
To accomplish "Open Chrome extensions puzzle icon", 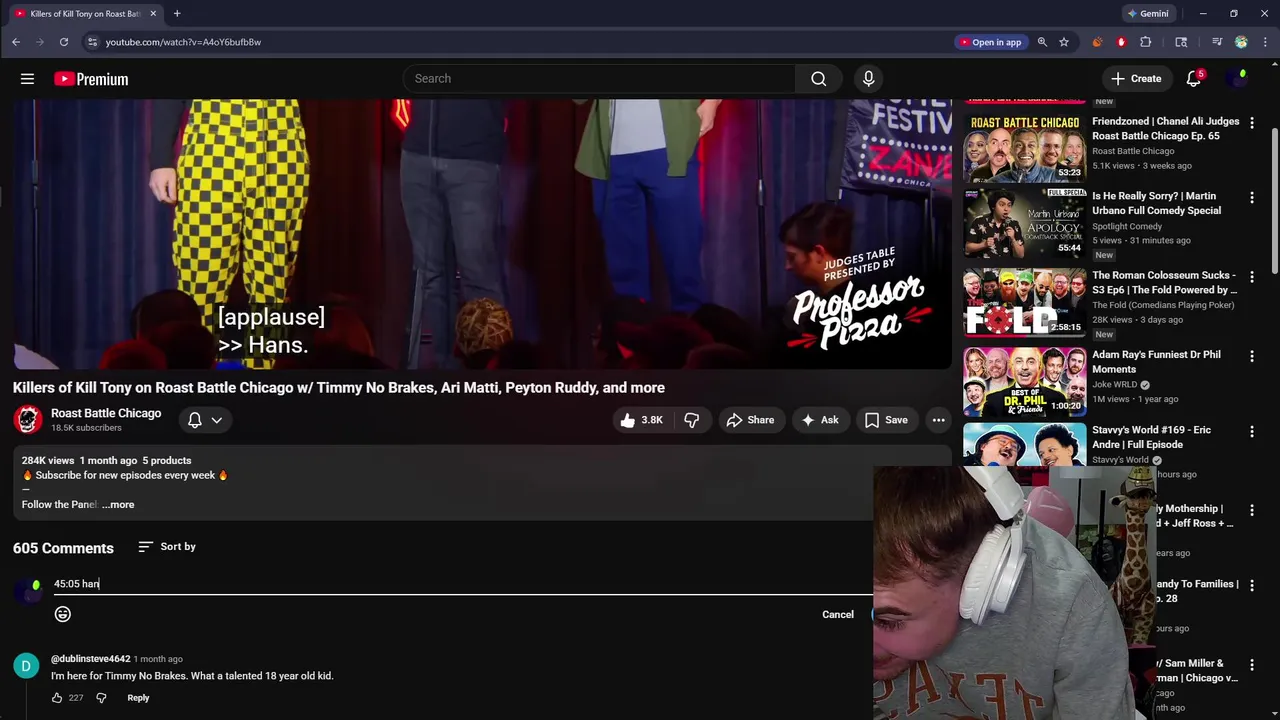I will (x=1146, y=42).
